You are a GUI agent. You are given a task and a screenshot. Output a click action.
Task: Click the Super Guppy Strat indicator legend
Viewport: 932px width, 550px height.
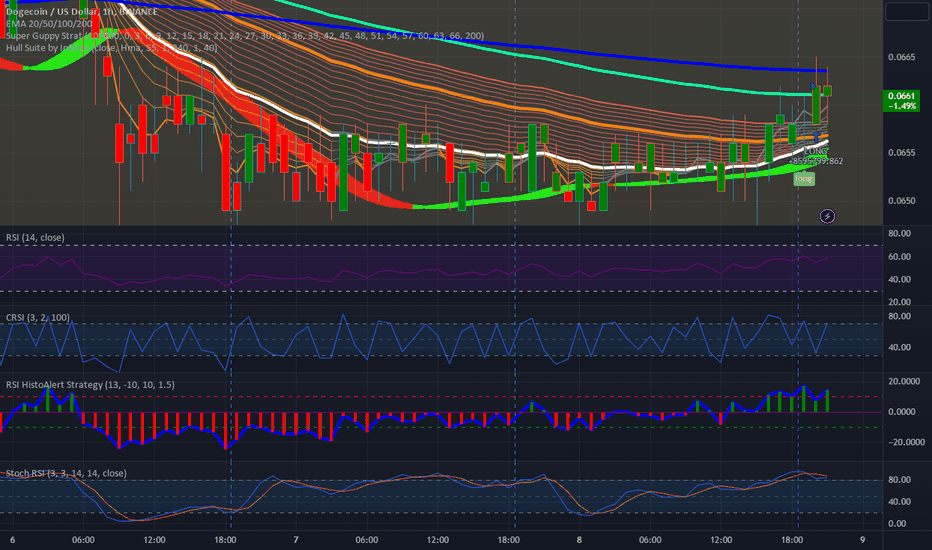tap(244, 36)
